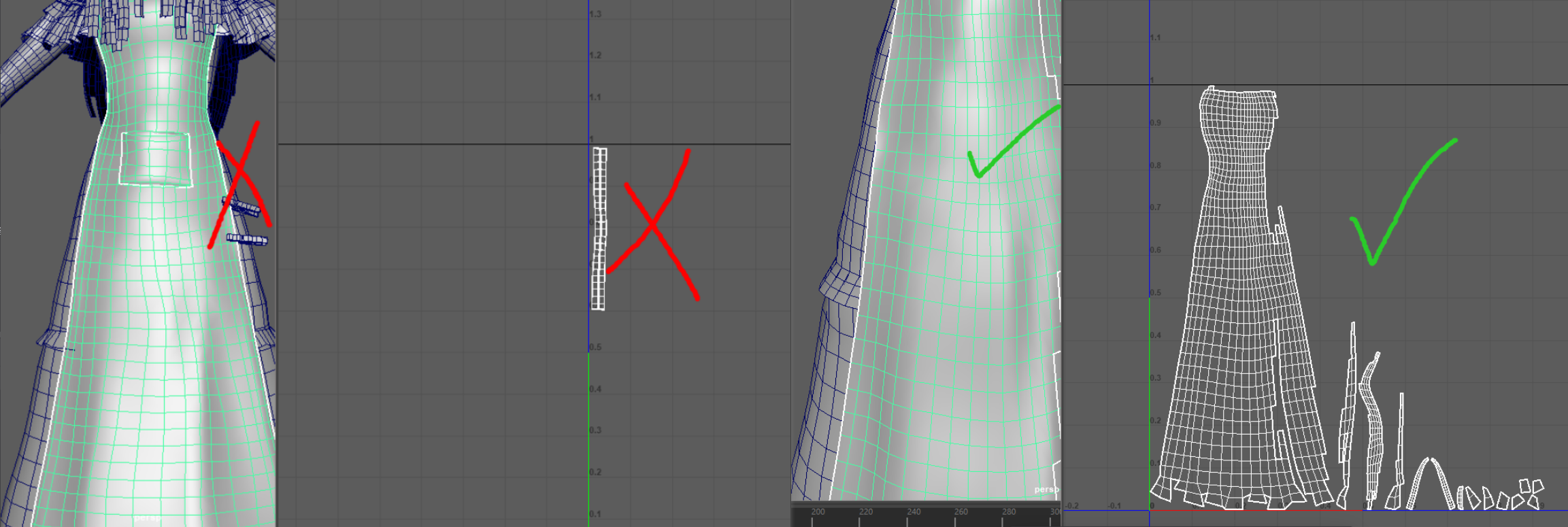Select the cluster of small trapezoid UV shells
The height and width of the screenshot is (527, 1568).
pyautogui.click(x=1503, y=496)
